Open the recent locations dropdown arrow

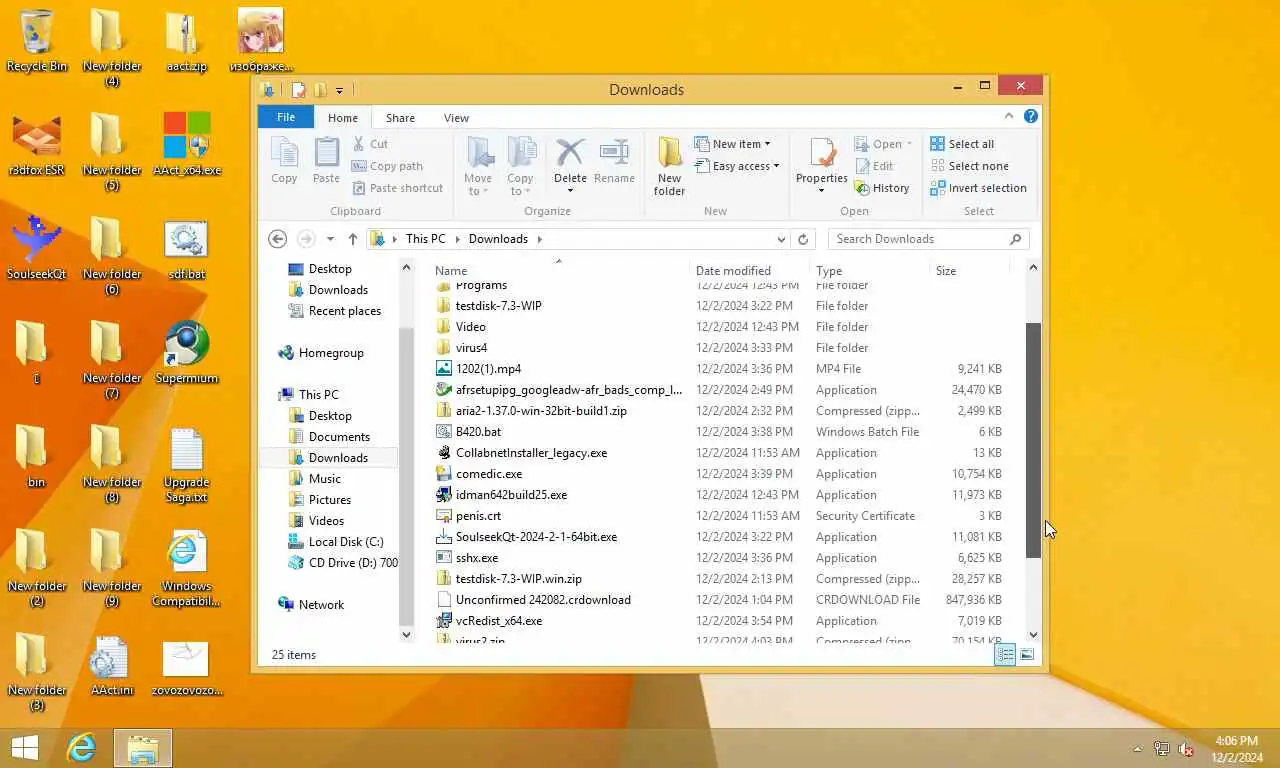(330, 239)
